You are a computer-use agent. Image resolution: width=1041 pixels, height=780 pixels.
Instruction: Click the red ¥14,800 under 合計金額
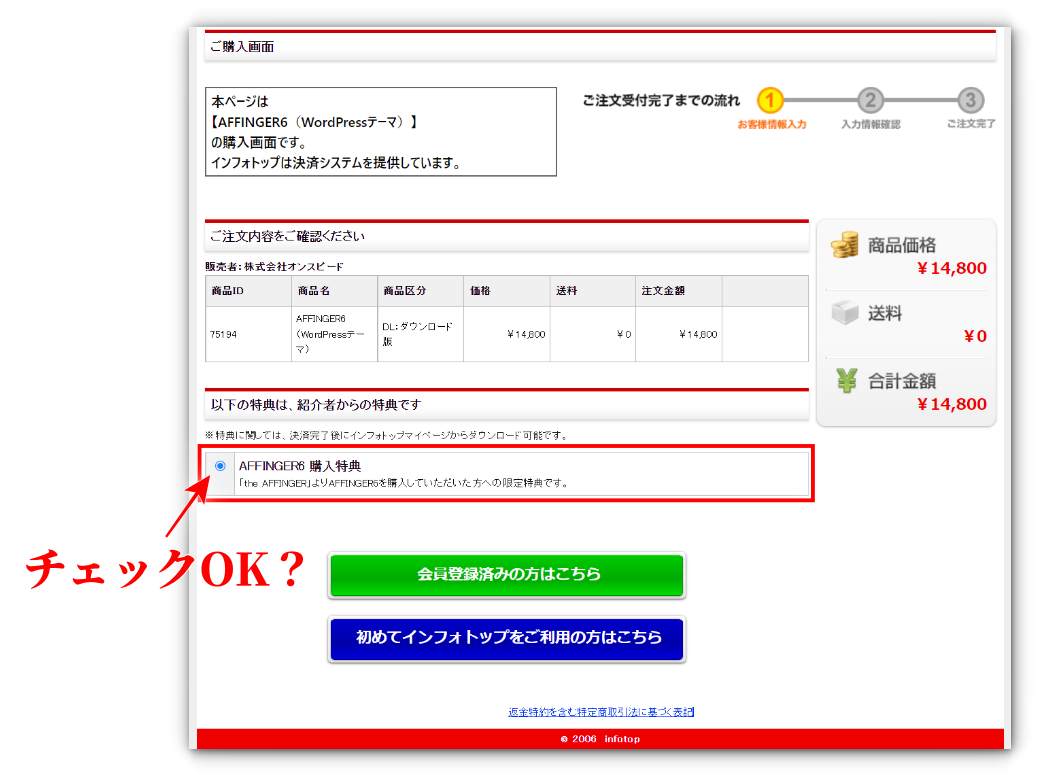click(951, 405)
